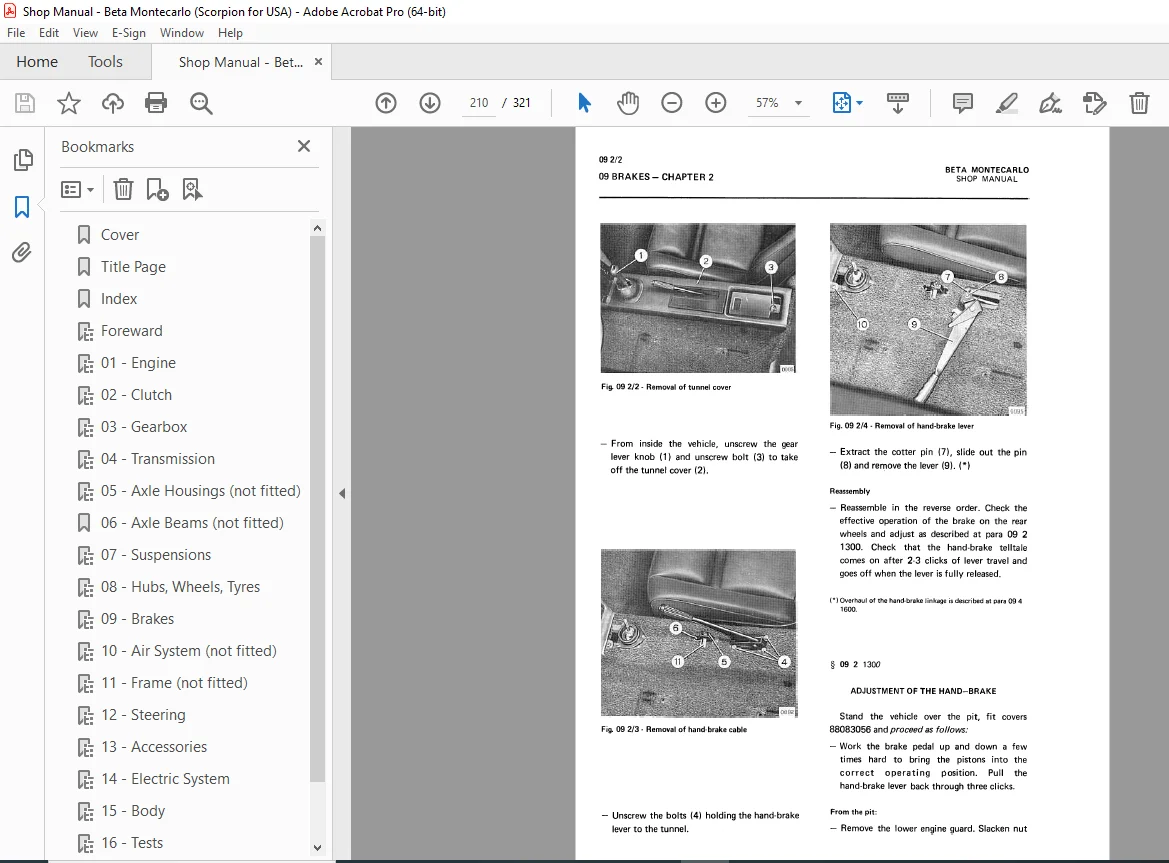Image resolution: width=1169 pixels, height=863 pixels.
Task: Open the E-Sign menu
Action: tap(129, 33)
